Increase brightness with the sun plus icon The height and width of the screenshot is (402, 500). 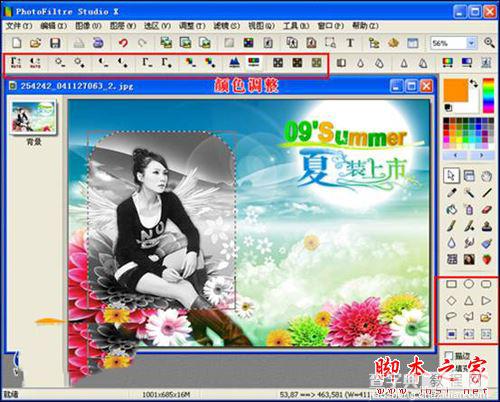79,62
